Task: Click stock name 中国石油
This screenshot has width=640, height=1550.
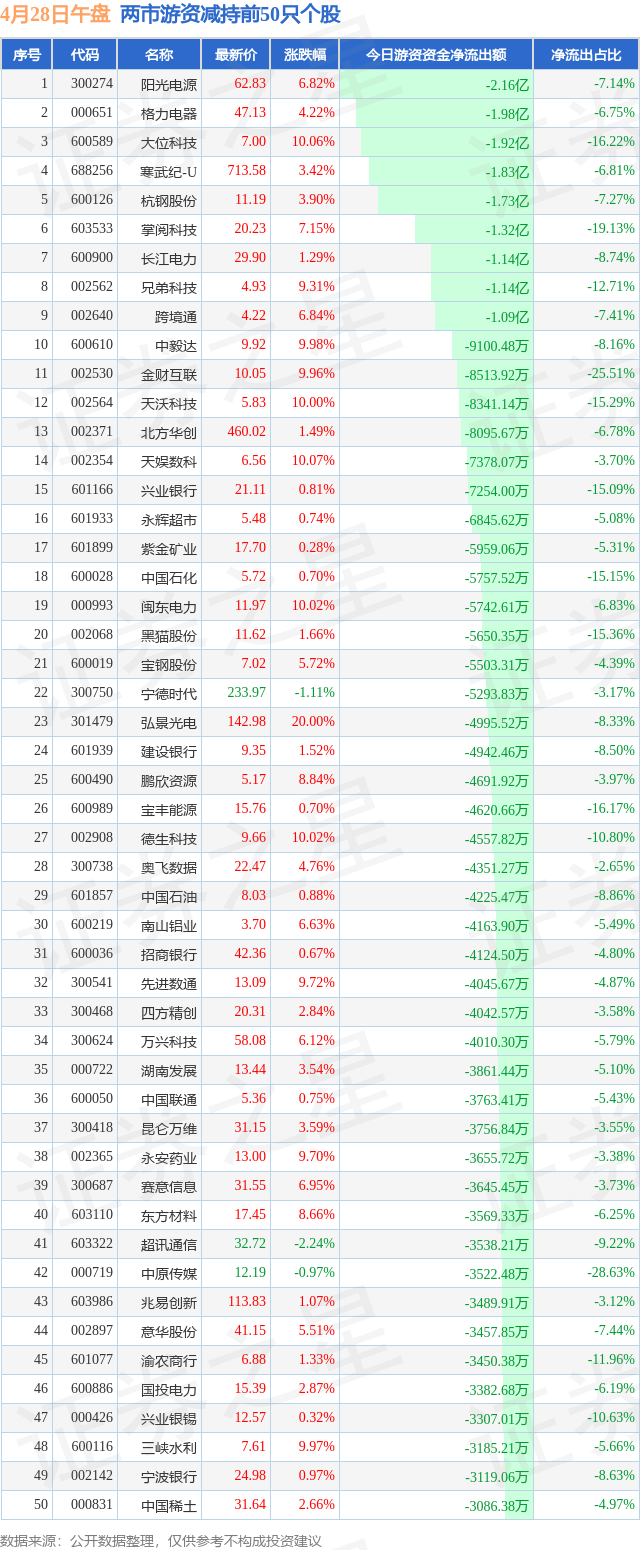Action: [169, 896]
